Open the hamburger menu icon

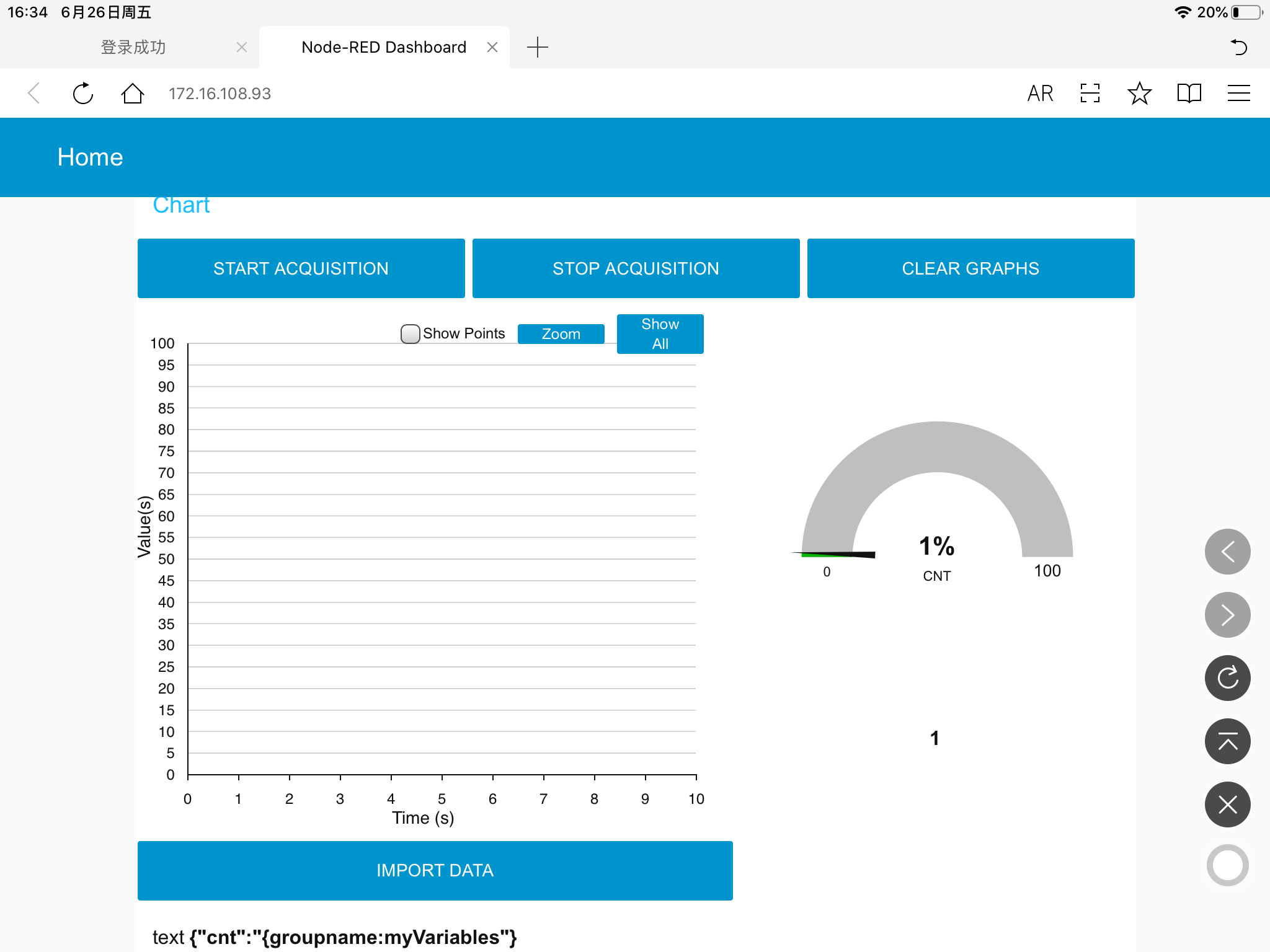pyautogui.click(x=1238, y=94)
